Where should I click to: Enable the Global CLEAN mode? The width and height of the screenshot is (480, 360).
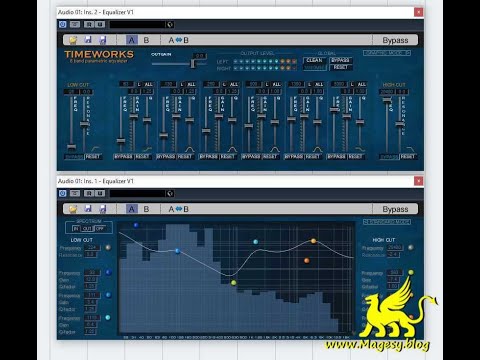point(314,60)
